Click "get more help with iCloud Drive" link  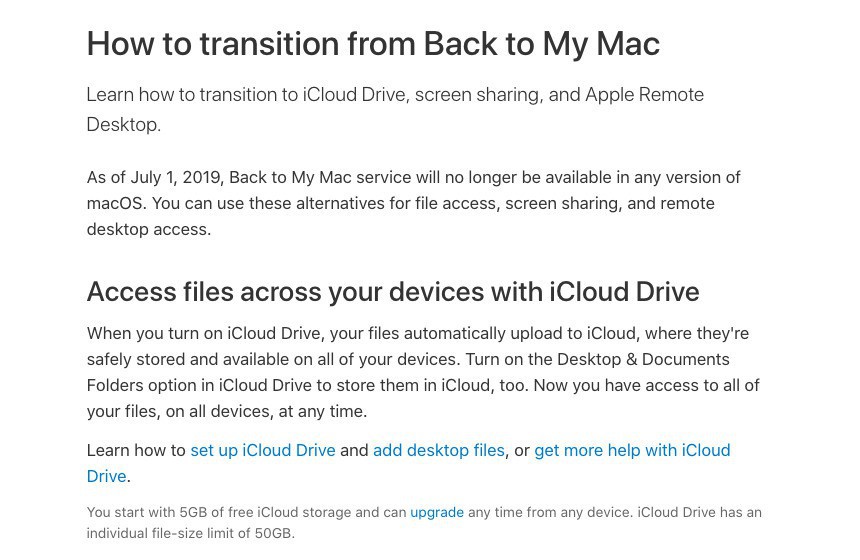click(x=632, y=451)
